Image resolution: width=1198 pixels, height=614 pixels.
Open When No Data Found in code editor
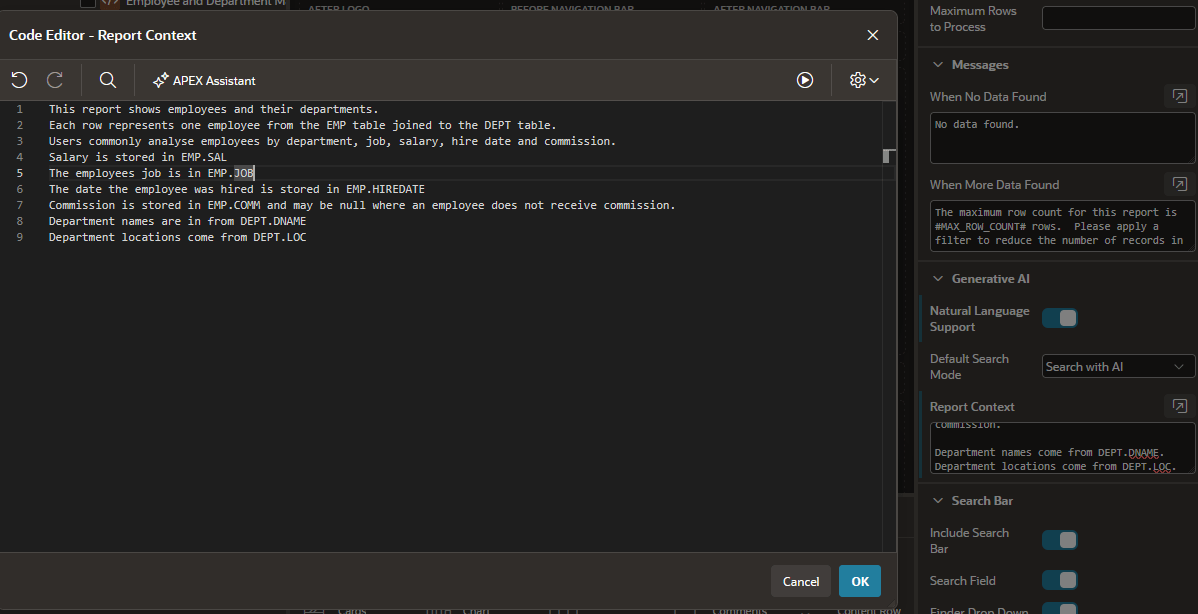click(x=1180, y=96)
